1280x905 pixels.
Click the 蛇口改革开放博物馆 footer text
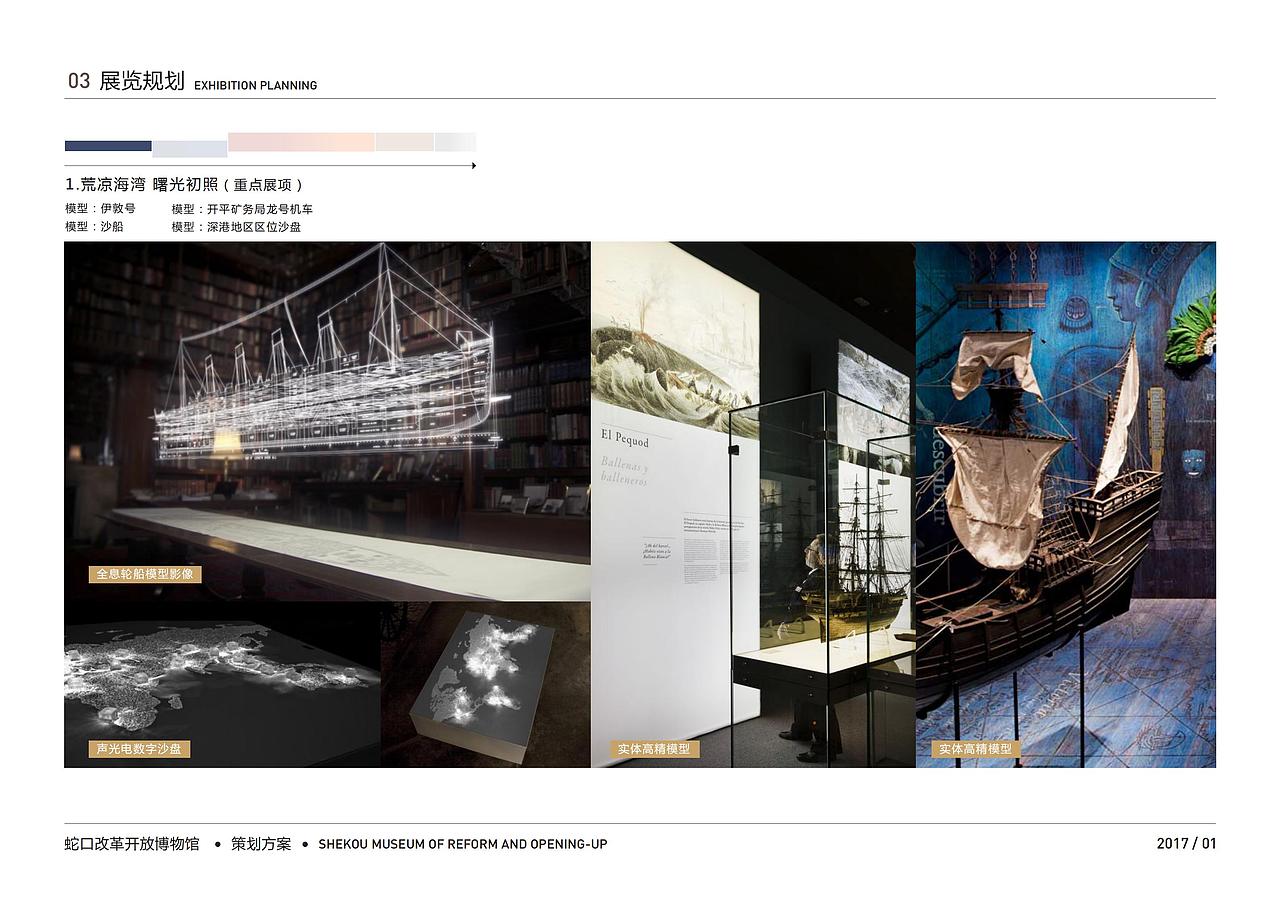tap(130, 844)
